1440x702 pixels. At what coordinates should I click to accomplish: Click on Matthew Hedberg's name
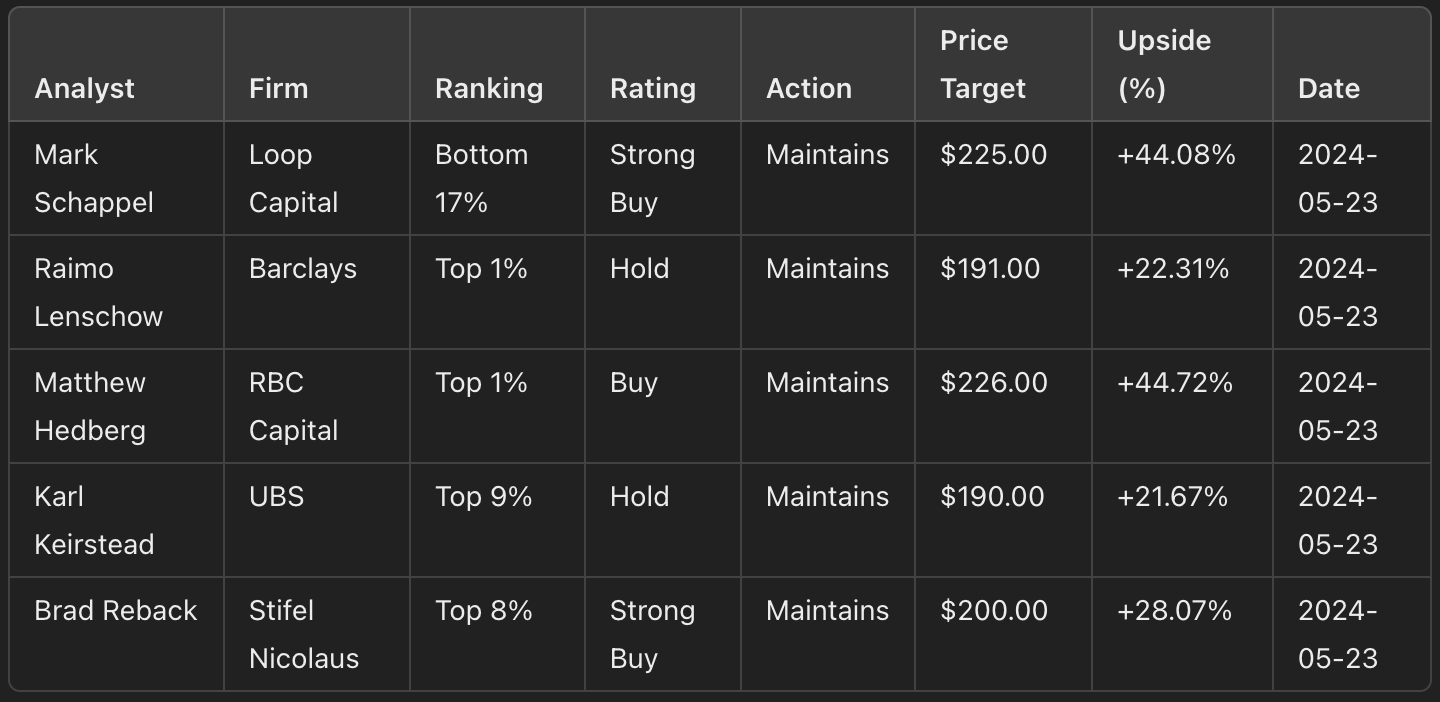tap(90, 406)
